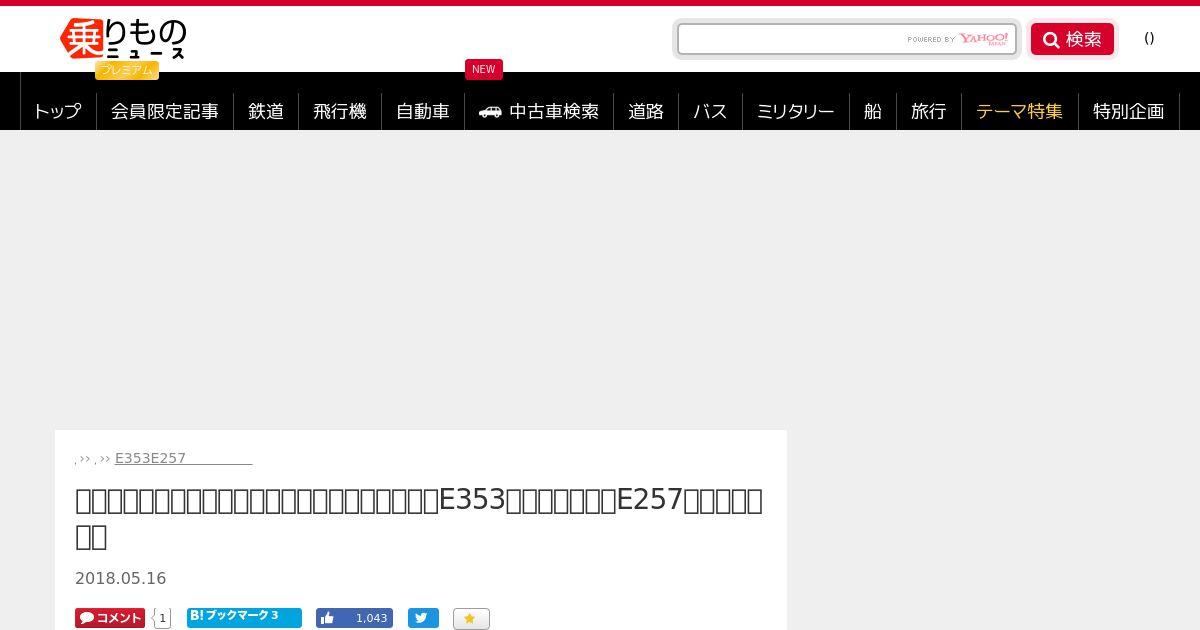Open the E353E257 breadcrumb link
The height and width of the screenshot is (630, 1200).
point(183,458)
